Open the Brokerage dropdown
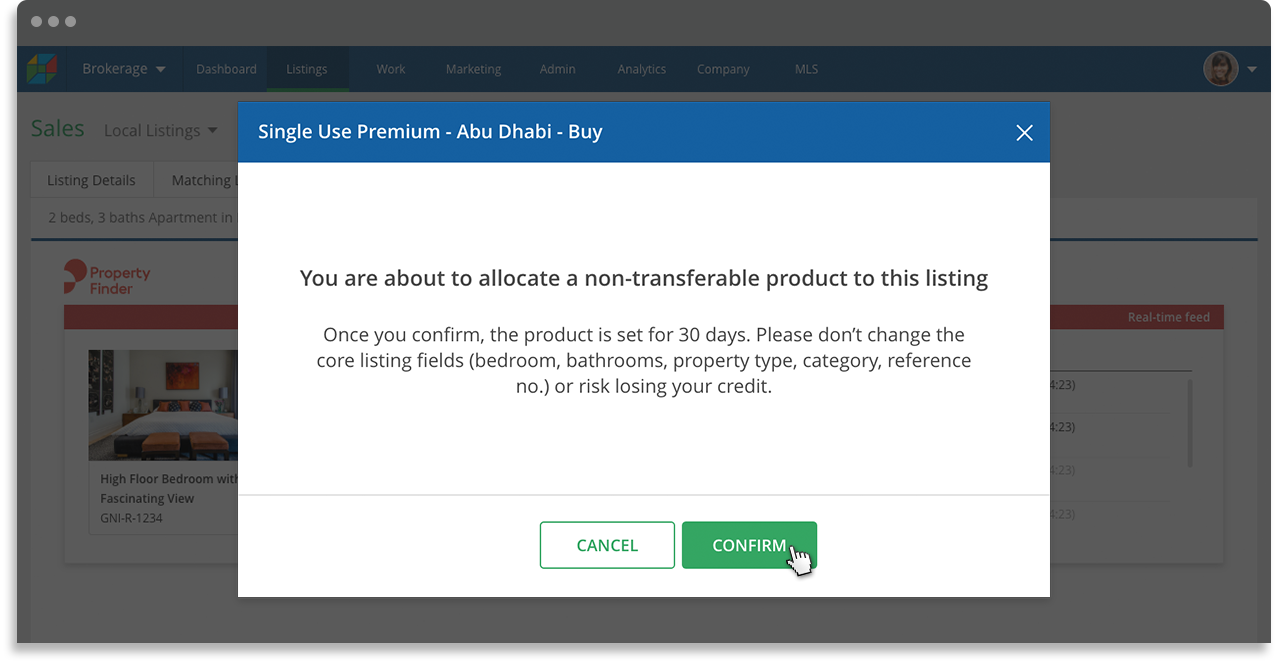1287x667 pixels. point(122,68)
